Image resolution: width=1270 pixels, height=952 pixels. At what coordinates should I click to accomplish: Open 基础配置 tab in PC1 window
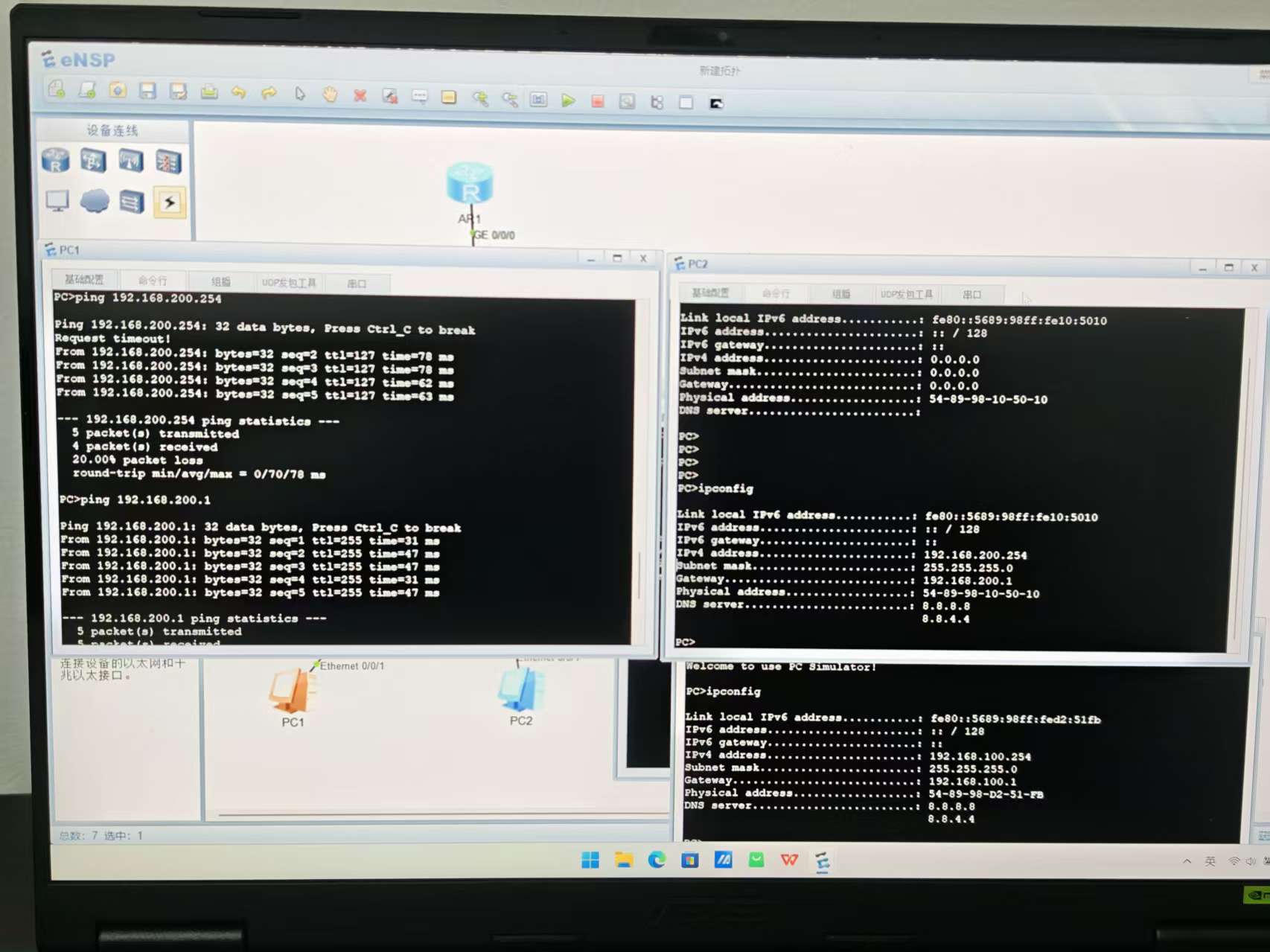[x=84, y=279]
